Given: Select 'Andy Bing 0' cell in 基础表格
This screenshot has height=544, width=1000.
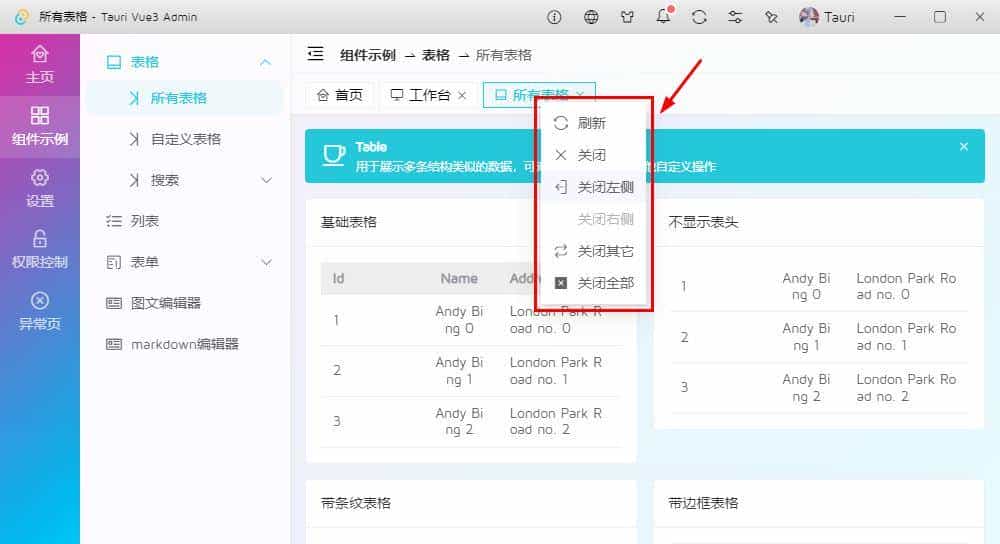Looking at the screenshot, I should pyautogui.click(x=459, y=320).
